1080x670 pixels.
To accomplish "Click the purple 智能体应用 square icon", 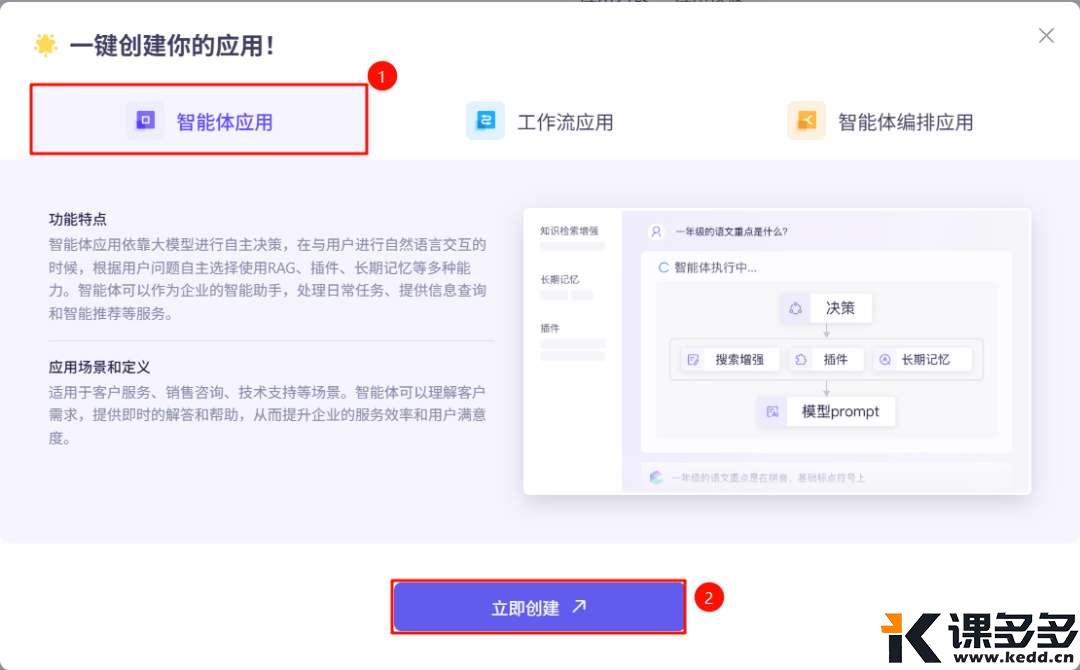I will pos(145,119).
